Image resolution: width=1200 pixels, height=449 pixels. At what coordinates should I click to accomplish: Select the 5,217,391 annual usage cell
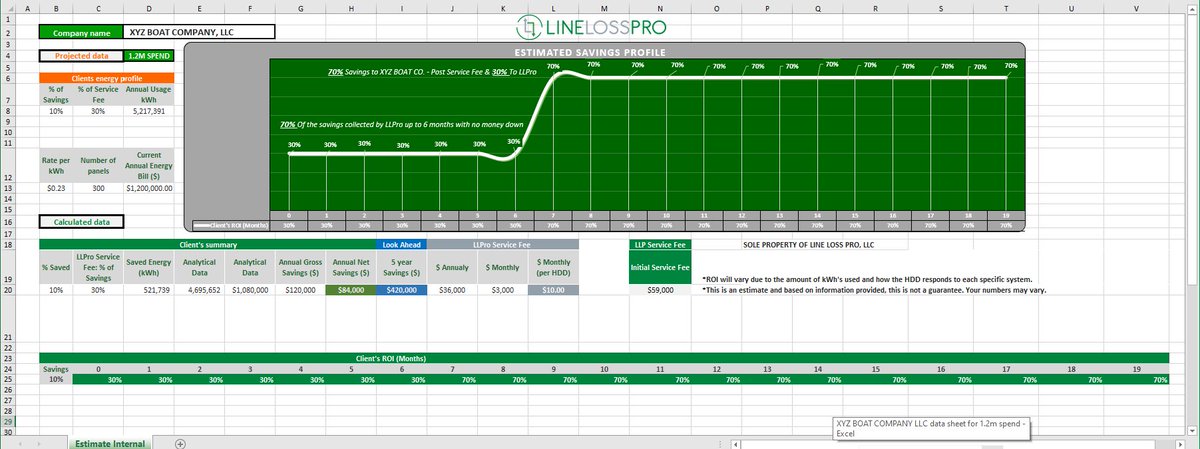[149, 111]
